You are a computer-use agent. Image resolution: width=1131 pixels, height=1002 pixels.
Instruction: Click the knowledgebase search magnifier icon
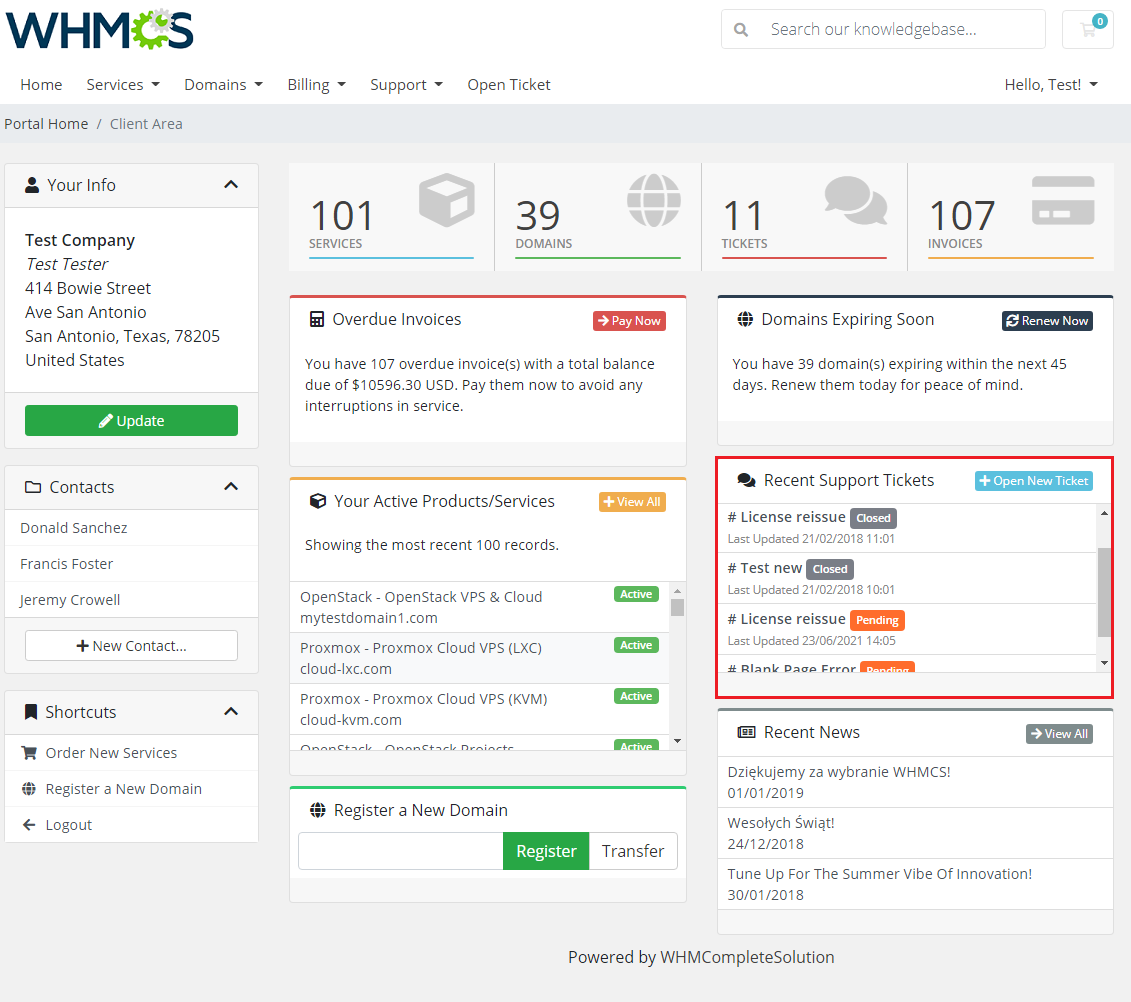click(740, 30)
